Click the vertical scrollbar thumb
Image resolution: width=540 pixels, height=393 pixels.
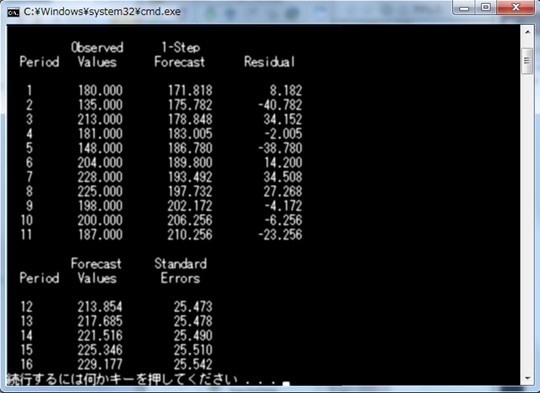527,61
